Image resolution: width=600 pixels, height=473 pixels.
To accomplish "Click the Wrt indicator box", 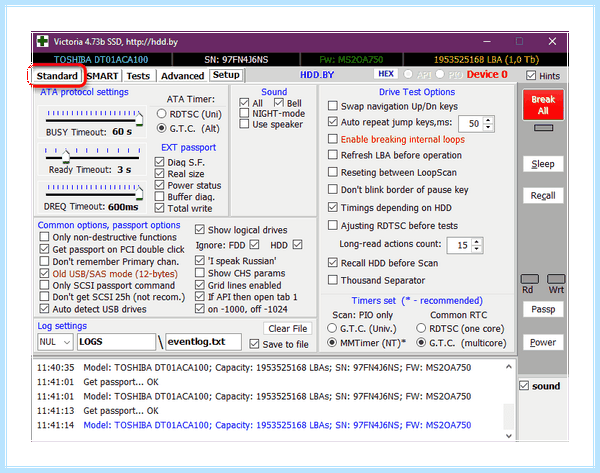I will (x=556, y=279).
